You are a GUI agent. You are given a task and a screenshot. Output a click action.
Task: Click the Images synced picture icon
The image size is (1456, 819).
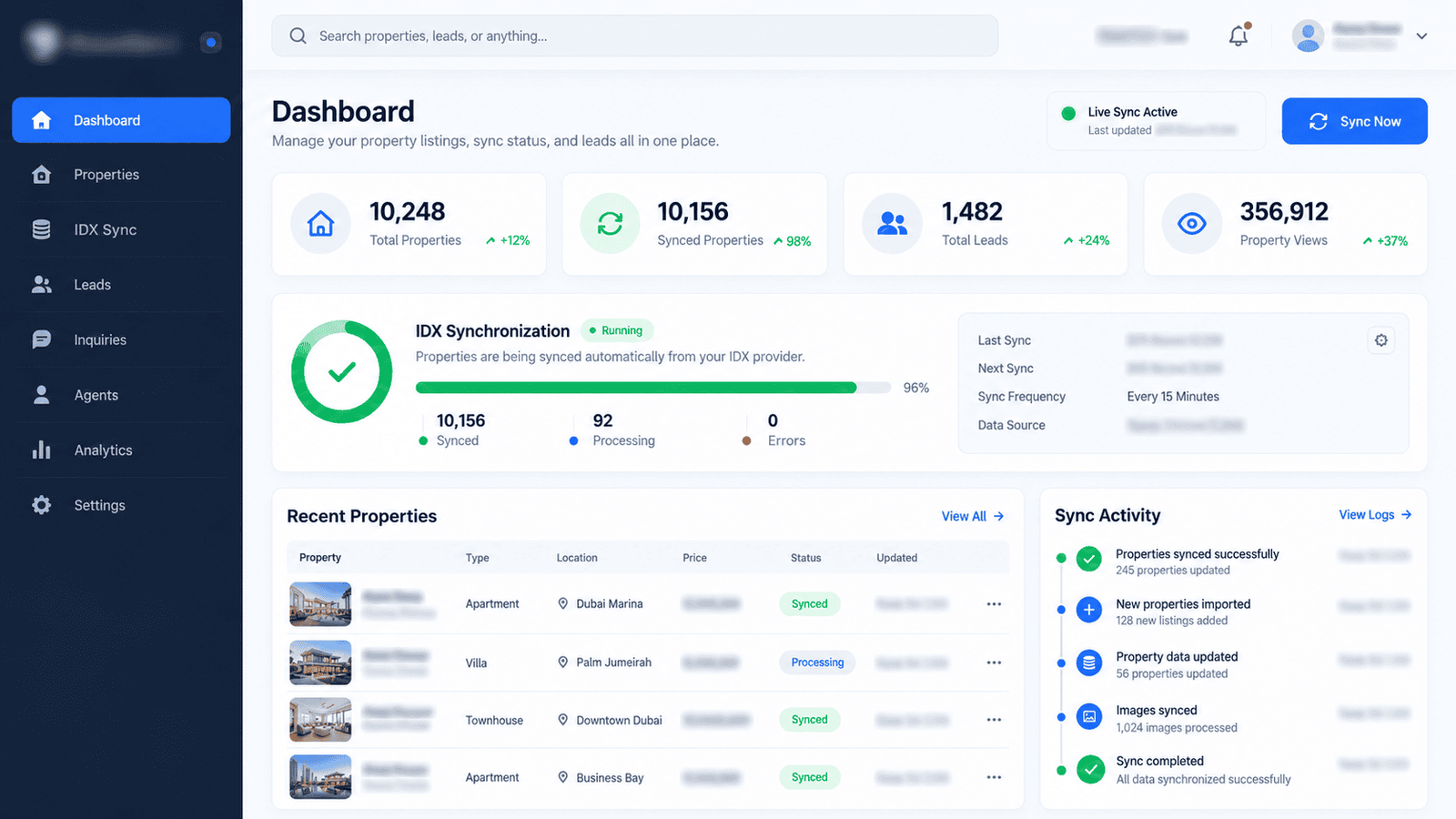1089,717
